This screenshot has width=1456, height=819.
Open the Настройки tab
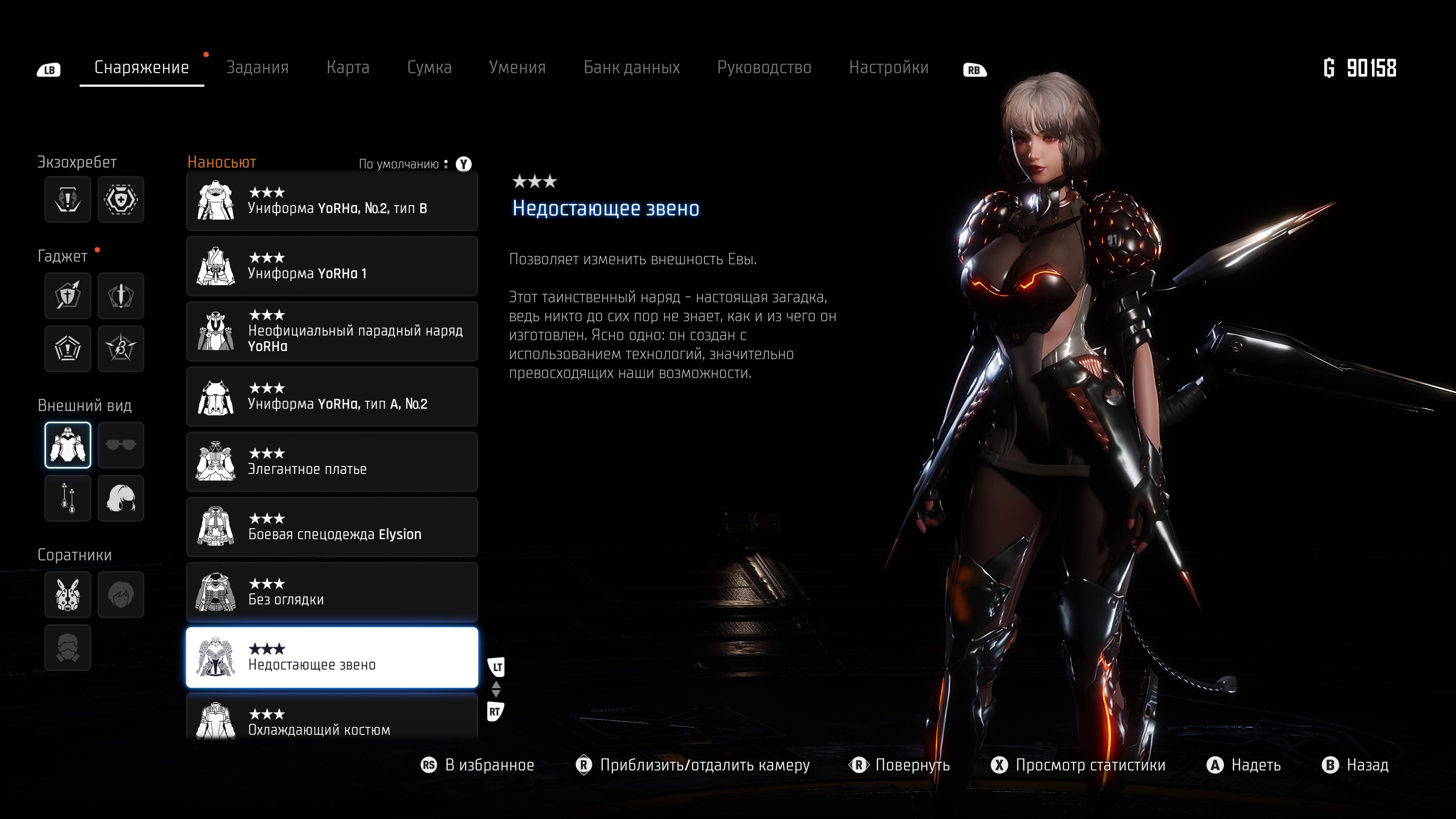point(888,67)
